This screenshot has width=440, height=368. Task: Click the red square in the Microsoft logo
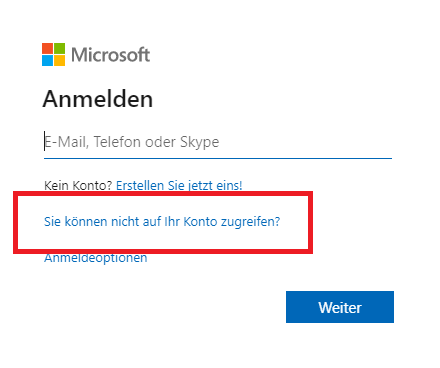[47, 48]
